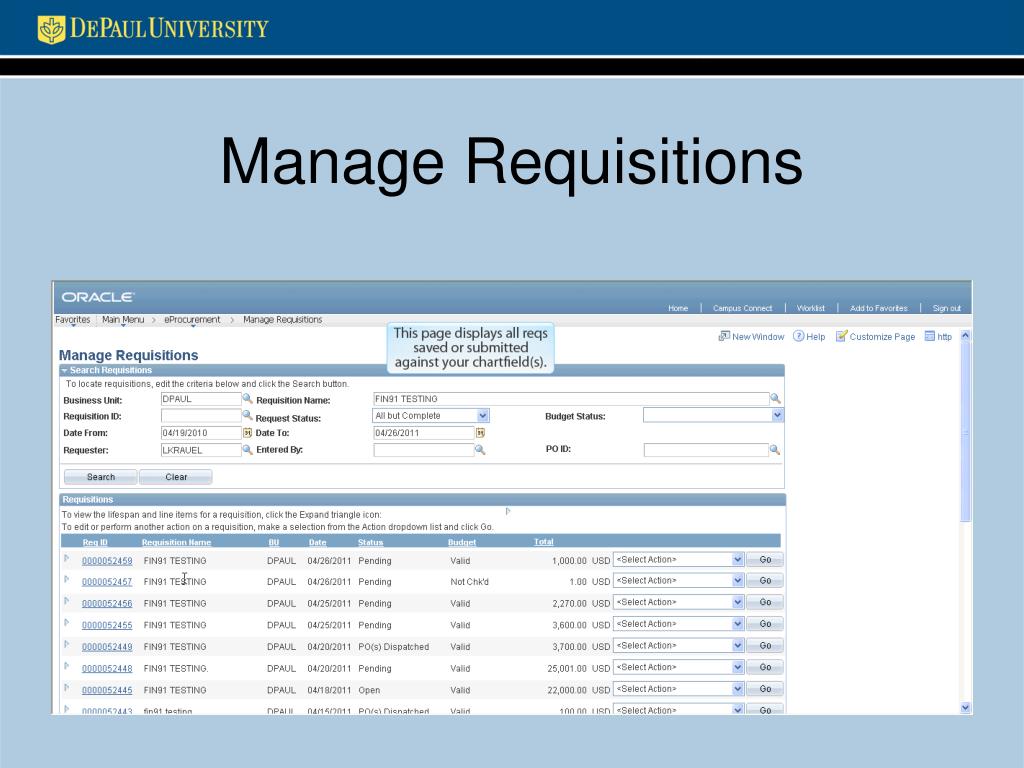Expand requisition 0000052445 triangle
1024x768 pixels.
(x=67, y=687)
